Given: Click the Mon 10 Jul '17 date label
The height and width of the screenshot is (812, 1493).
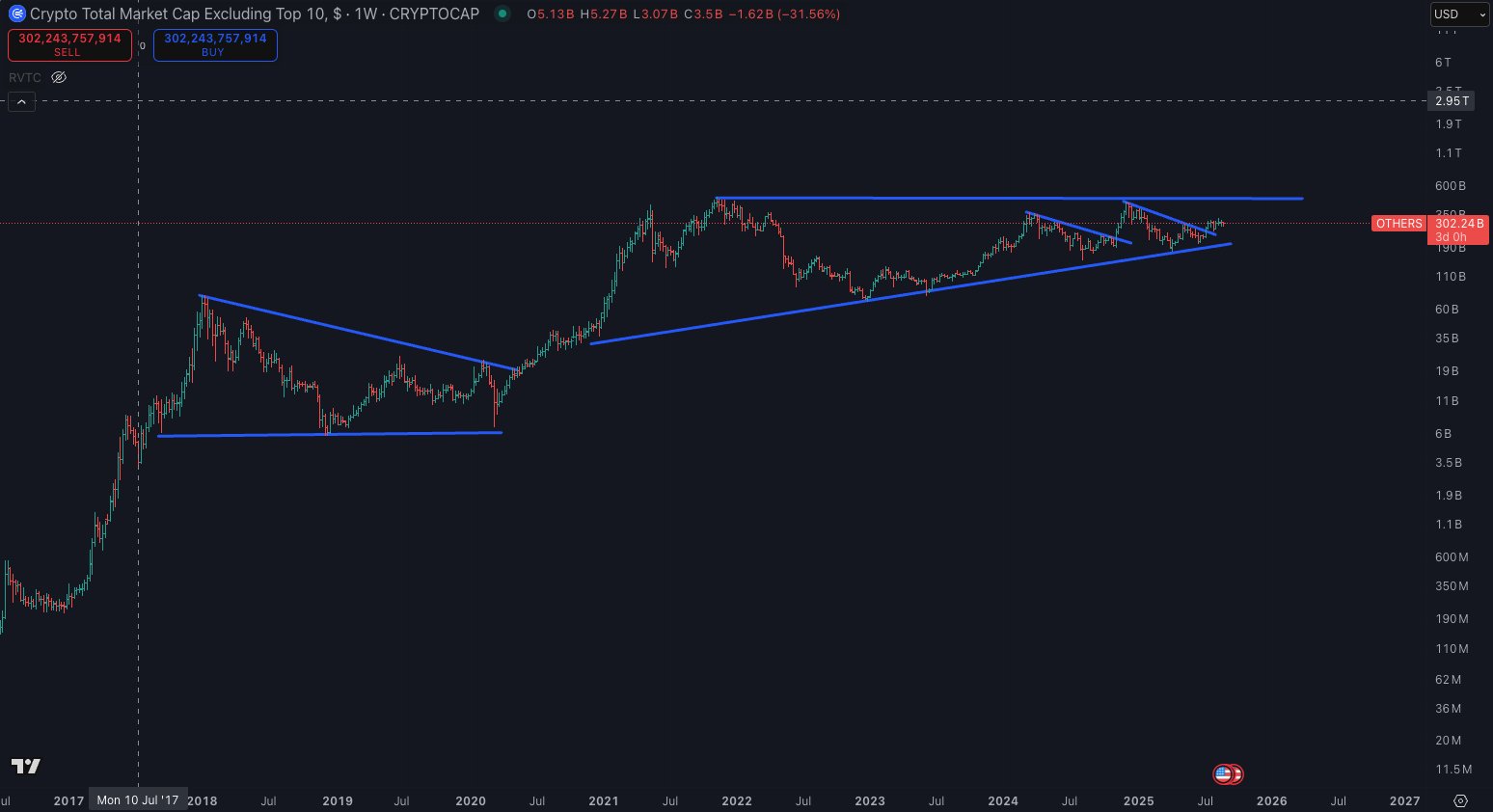Looking at the screenshot, I should (x=138, y=800).
